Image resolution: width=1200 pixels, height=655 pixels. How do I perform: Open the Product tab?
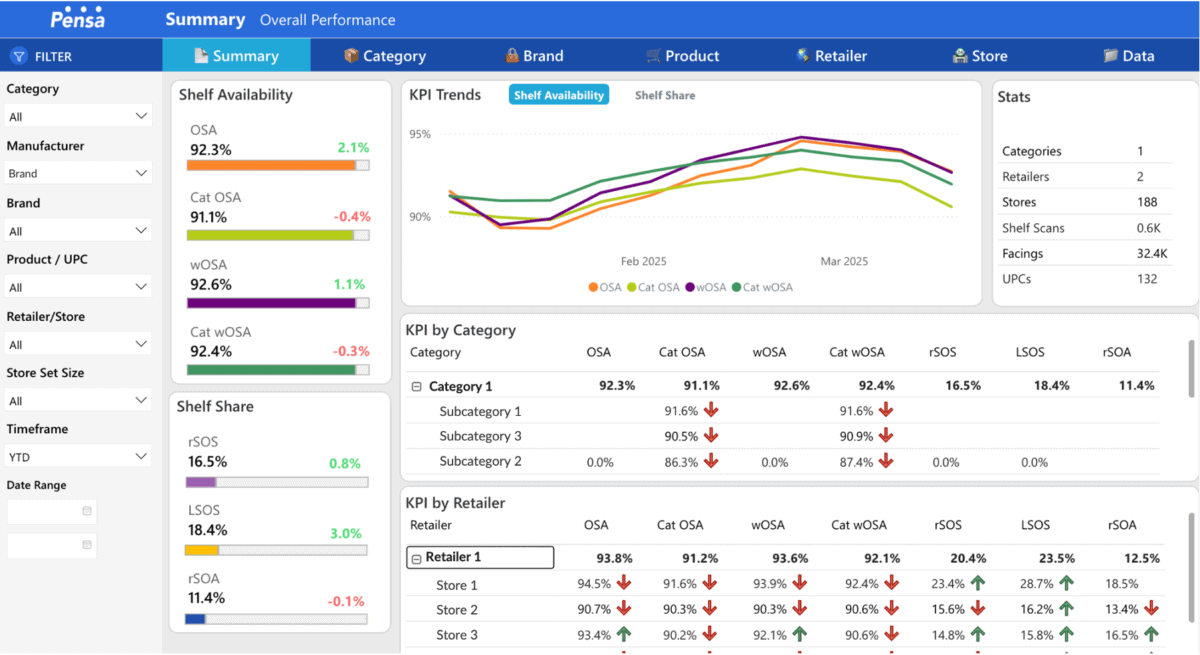point(683,56)
